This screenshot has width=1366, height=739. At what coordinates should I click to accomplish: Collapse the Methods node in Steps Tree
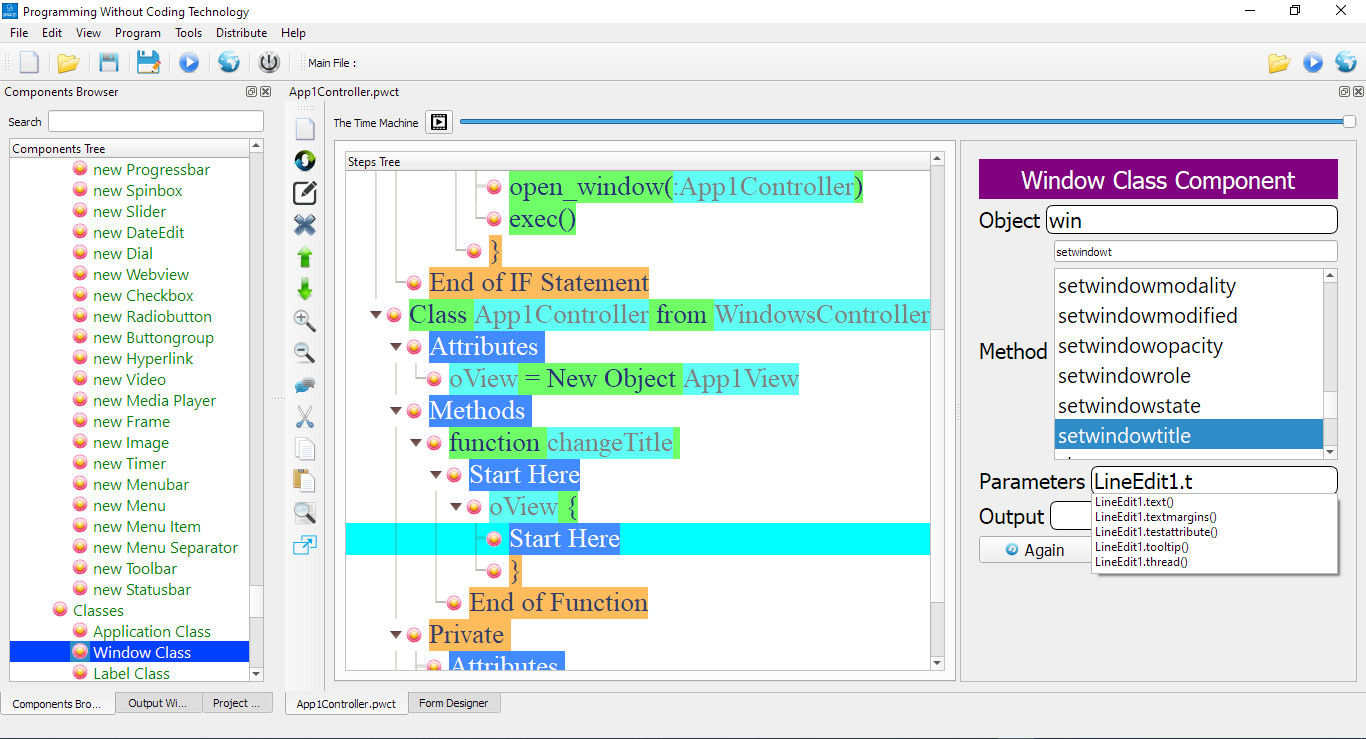[x=394, y=410]
